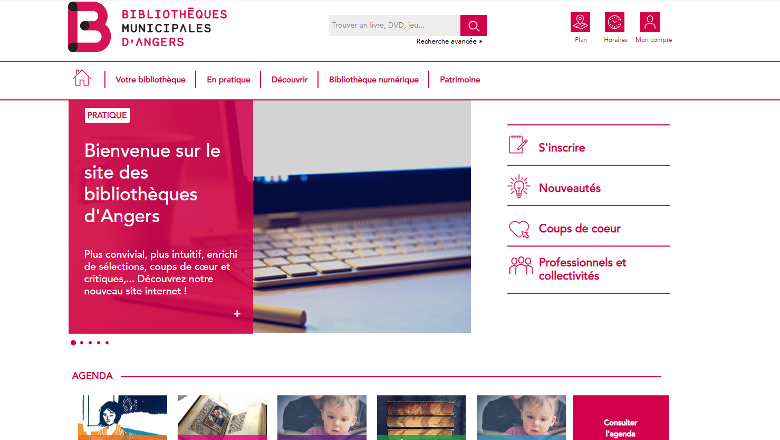The width and height of the screenshot is (780, 440).
Task: Open the Bibliothèque numérique menu
Action: tap(374, 80)
